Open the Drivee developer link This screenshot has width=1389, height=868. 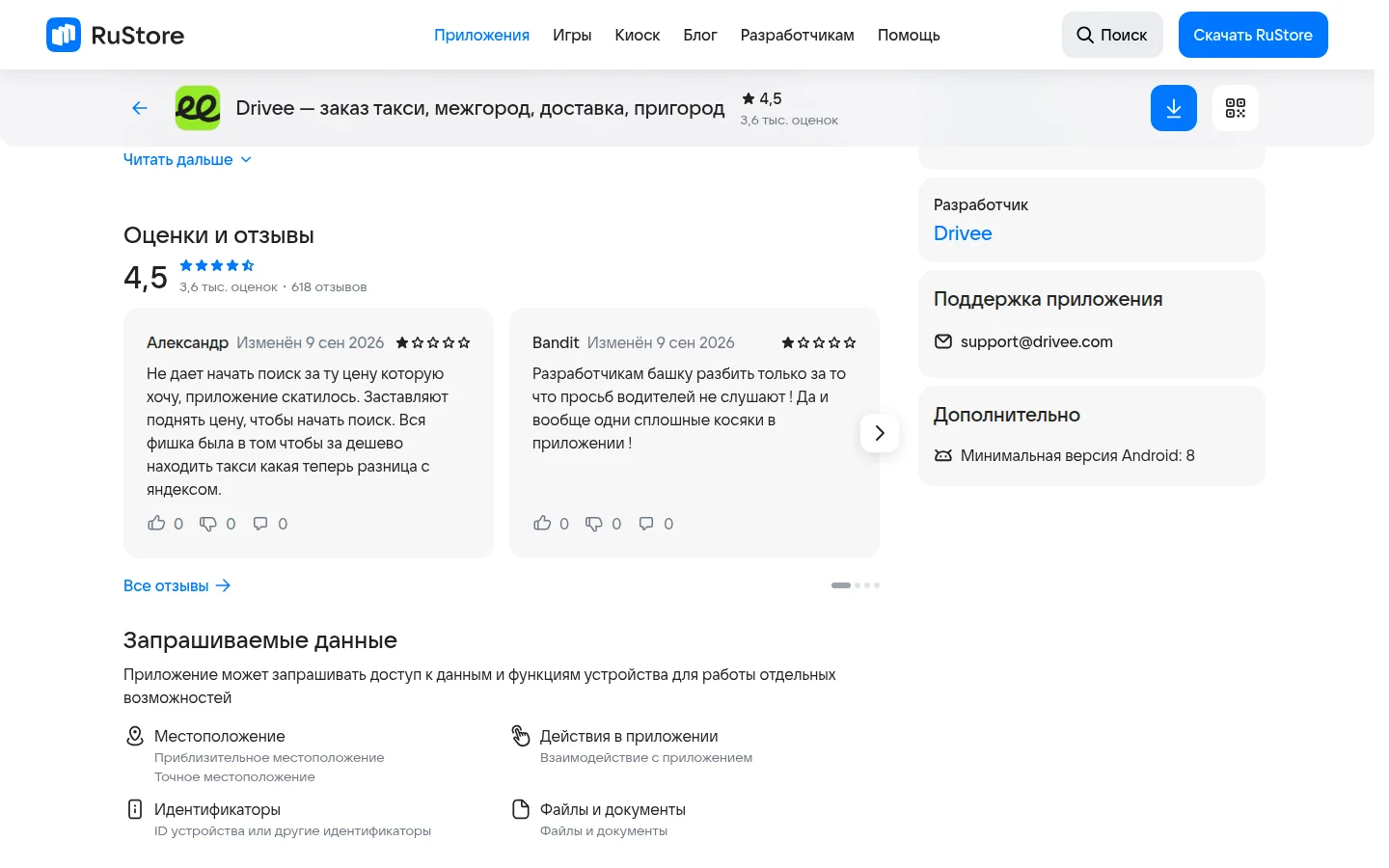963,233
